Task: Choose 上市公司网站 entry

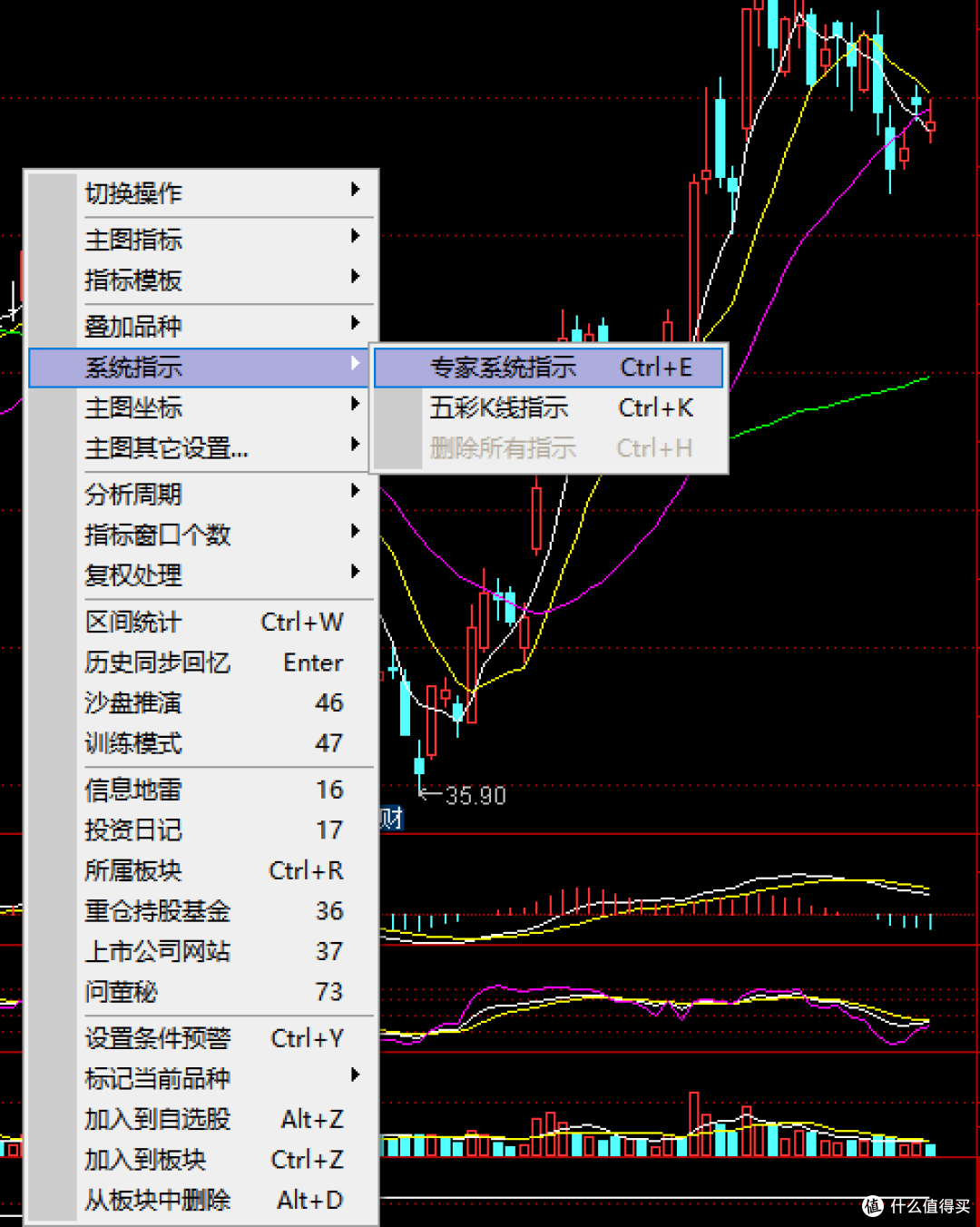Action: pyautogui.click(x=202, y=951)
